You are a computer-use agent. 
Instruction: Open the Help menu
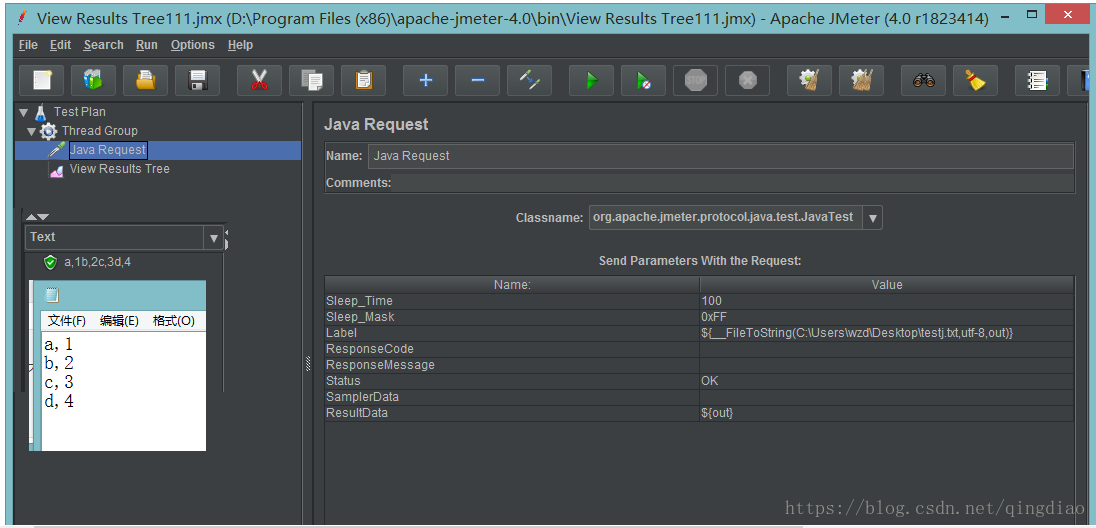240,45
